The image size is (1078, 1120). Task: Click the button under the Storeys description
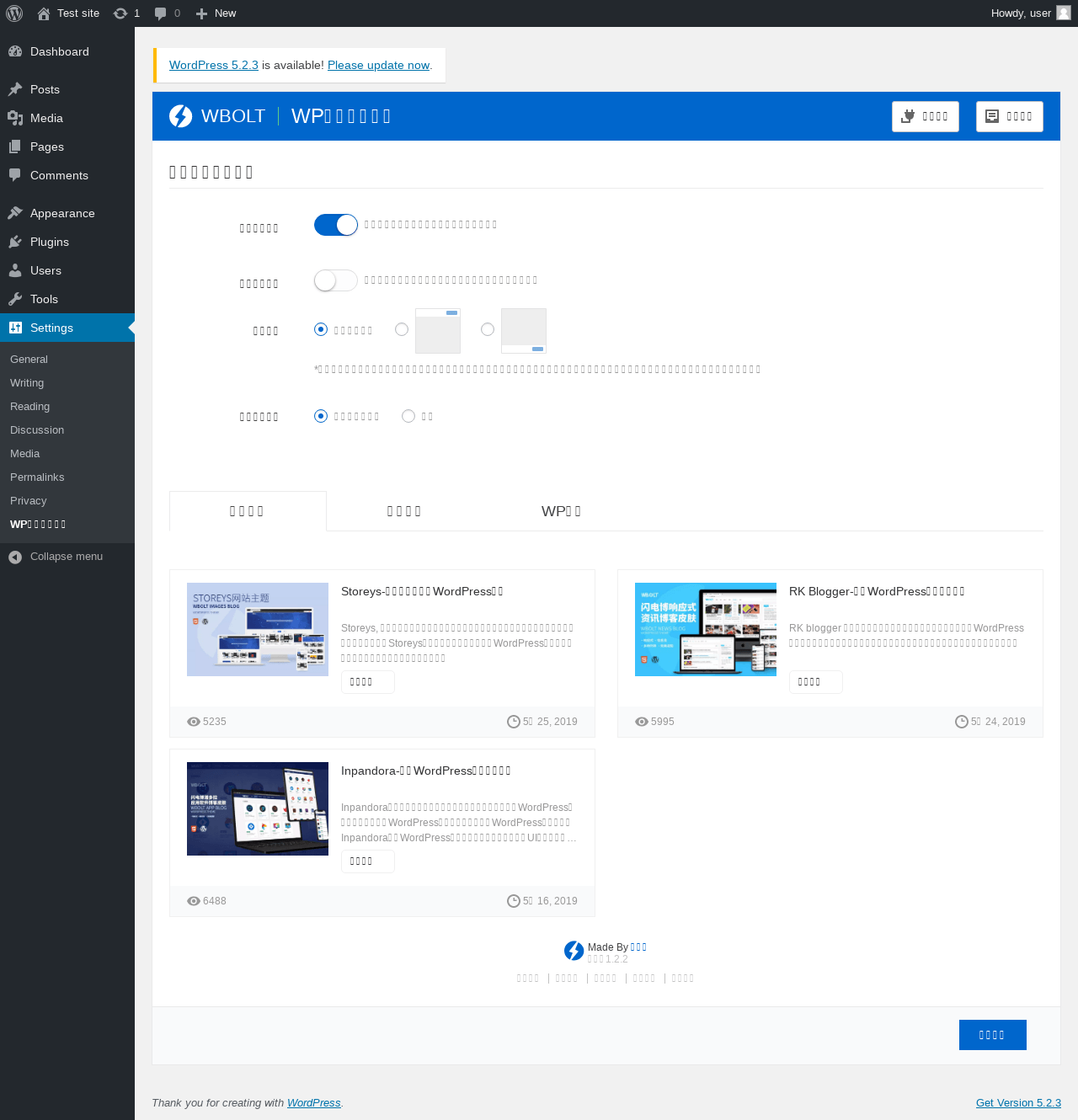[368, 682]
